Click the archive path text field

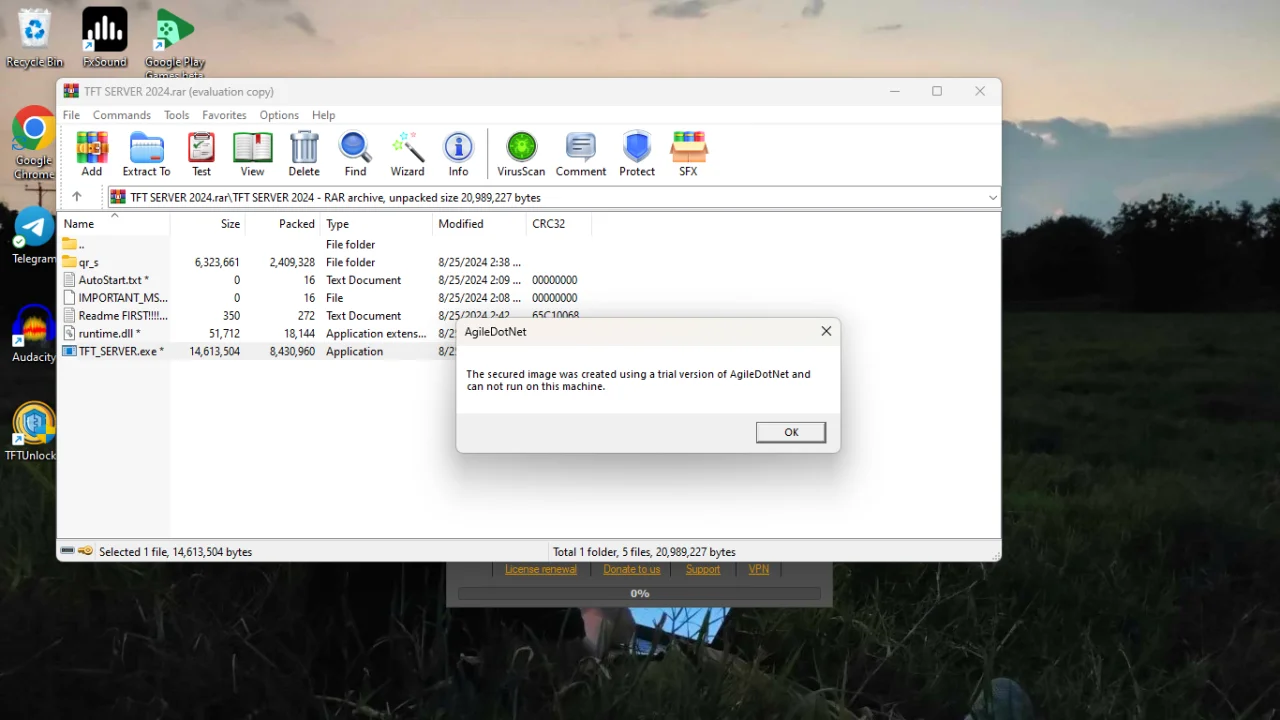coord(555,197)
